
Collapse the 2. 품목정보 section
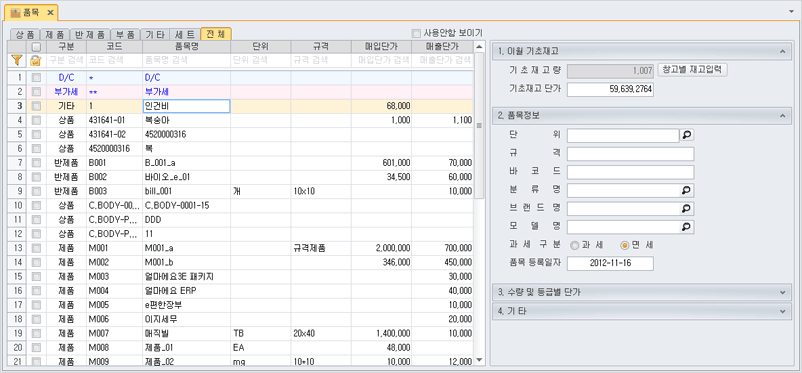782,115
